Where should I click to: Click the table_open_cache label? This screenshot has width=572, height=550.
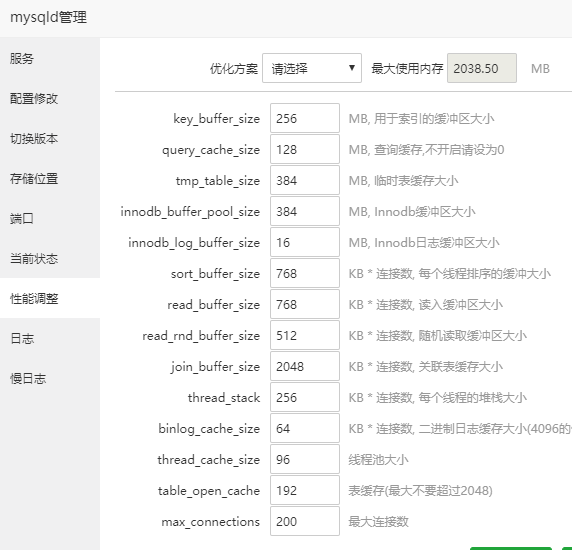(x=209, y=491)
